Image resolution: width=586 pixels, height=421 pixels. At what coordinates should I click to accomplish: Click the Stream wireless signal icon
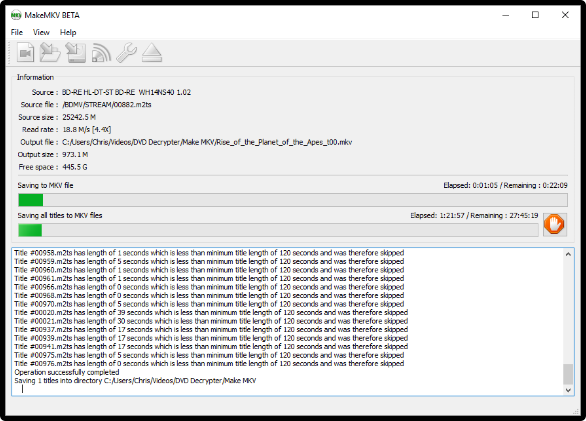[101, 53]
